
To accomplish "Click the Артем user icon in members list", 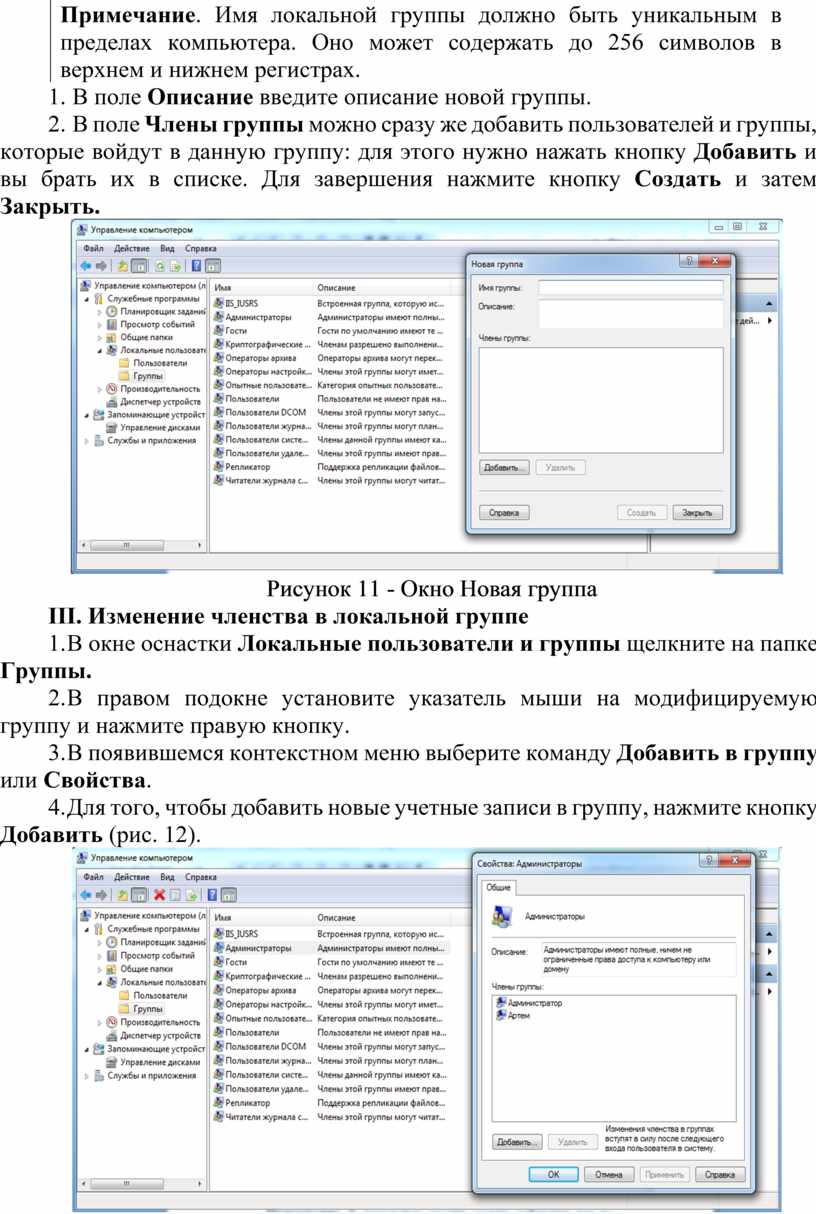I will pyautogui.click(x=501, y=1015).
